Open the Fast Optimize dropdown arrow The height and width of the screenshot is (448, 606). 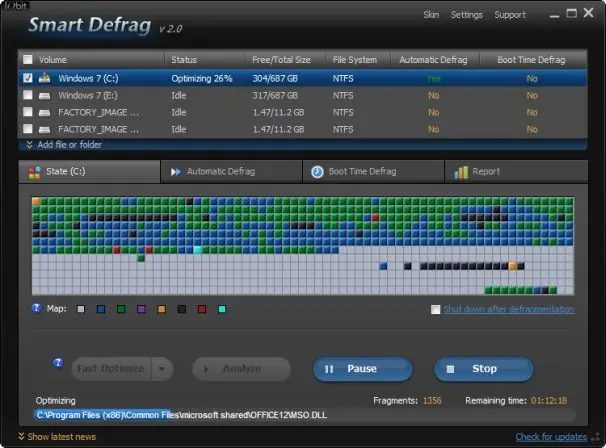point(162,369)
